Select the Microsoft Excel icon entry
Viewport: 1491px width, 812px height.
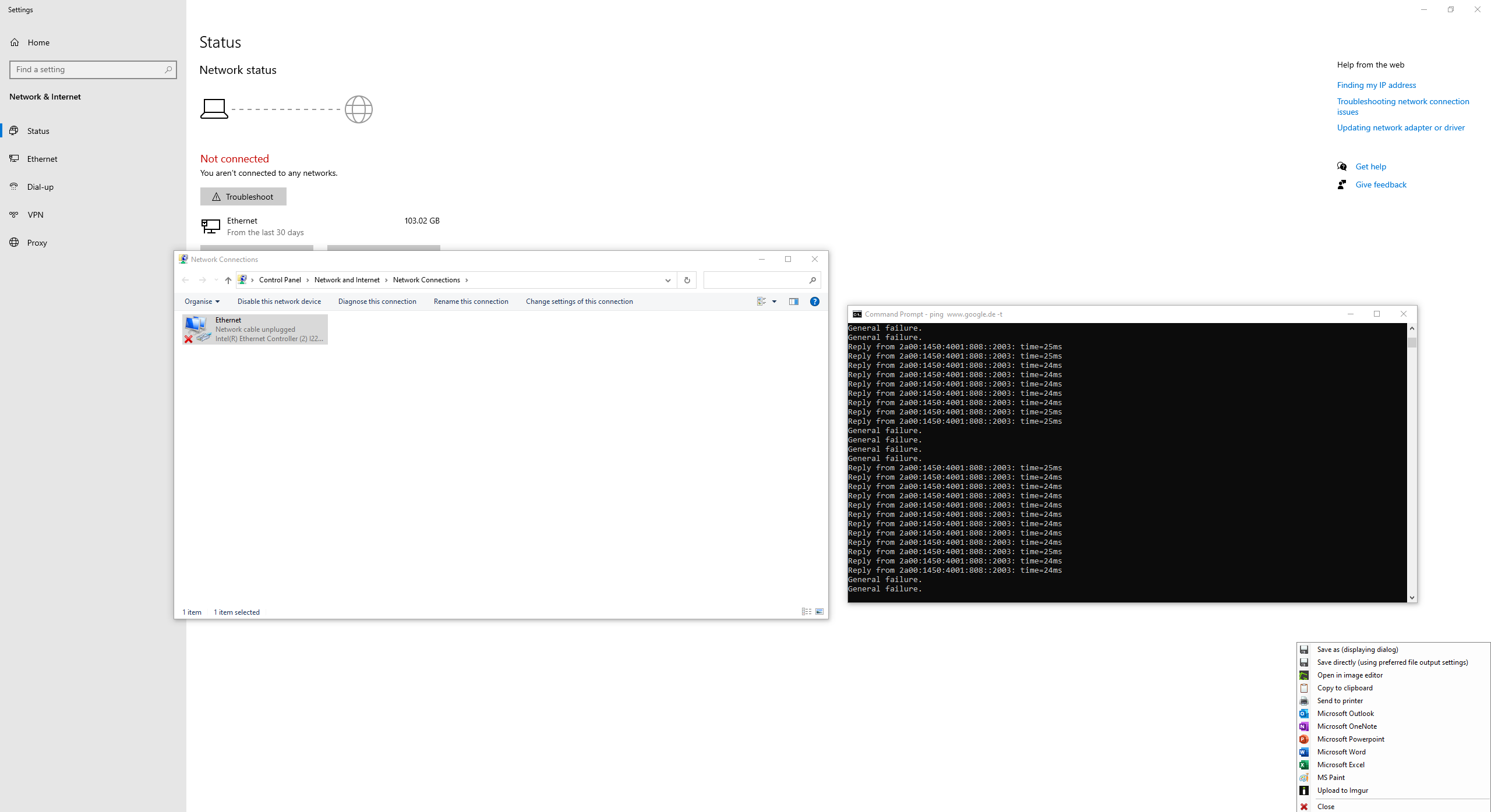[x=1304, y=765]
